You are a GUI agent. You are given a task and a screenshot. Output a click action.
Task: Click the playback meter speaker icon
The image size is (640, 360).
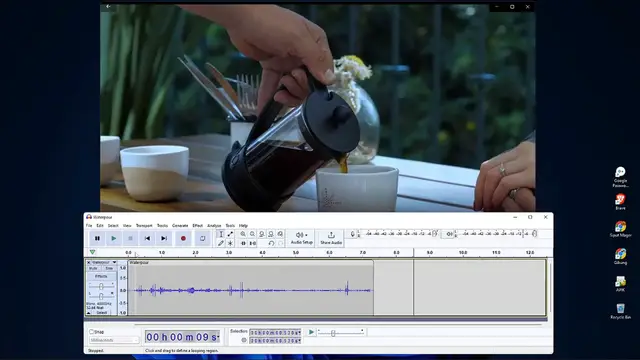click(449, 234)
